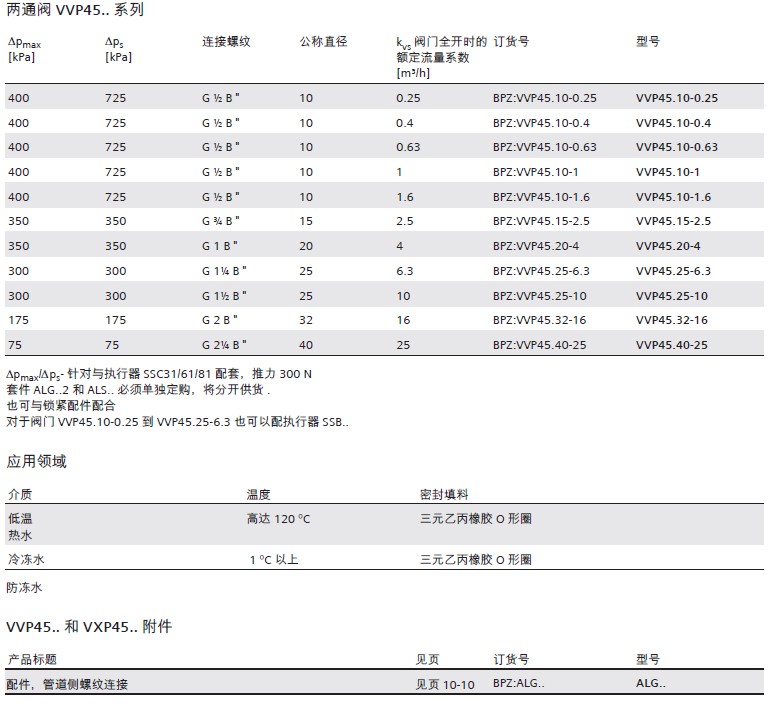Click the kvs 额定流量系数 column header
The width and height of the screenshot is (774, 704).
click(x=441, y=57)
